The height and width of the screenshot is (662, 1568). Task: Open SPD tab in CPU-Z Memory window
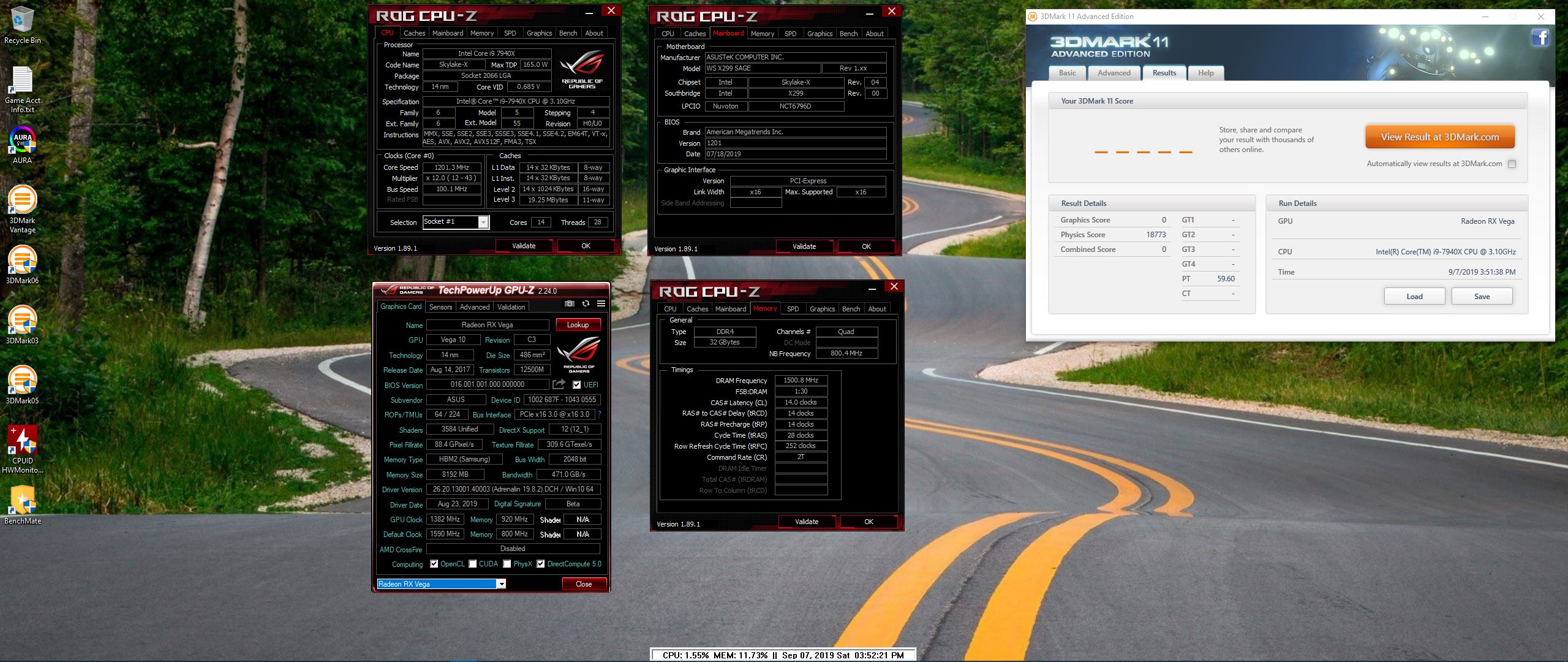click(793, 309)
